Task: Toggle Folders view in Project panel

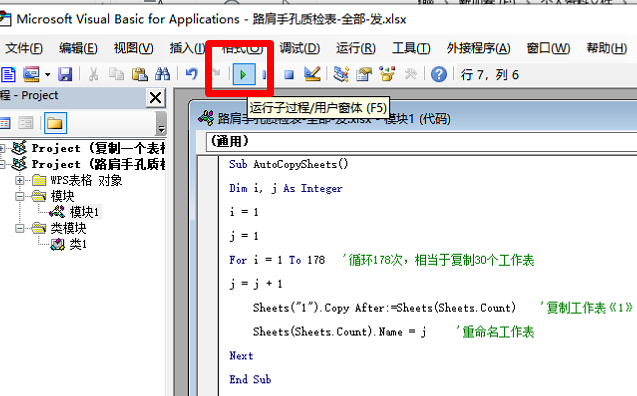Action: [x=55, y=123]
